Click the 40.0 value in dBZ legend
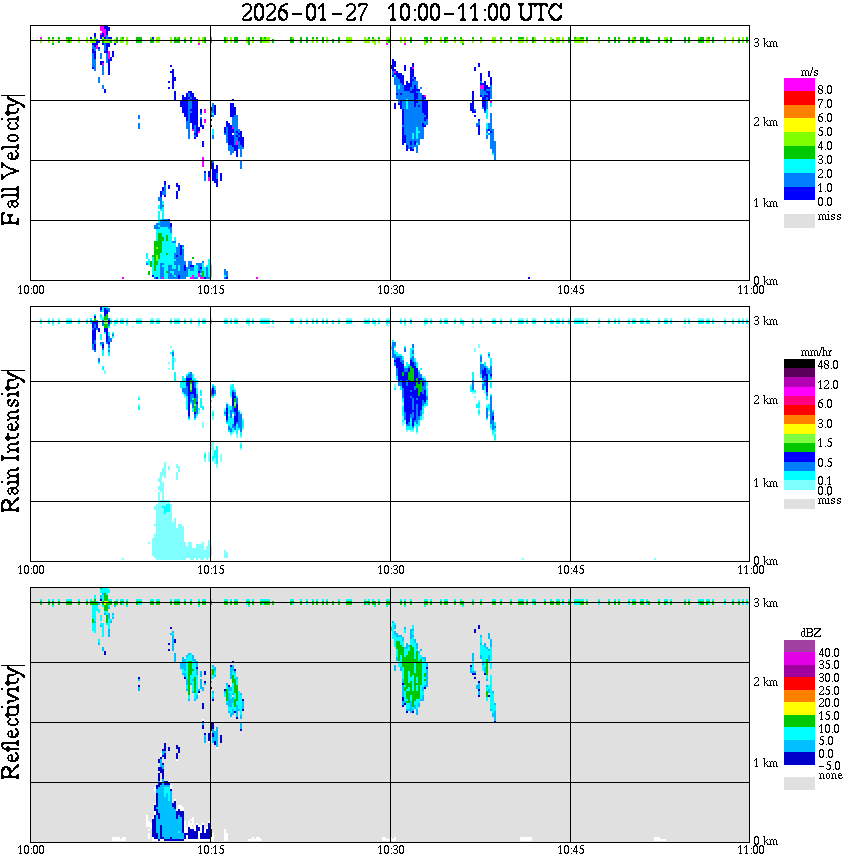Screen dimensions: 850x868 click(x=828, y=653)
